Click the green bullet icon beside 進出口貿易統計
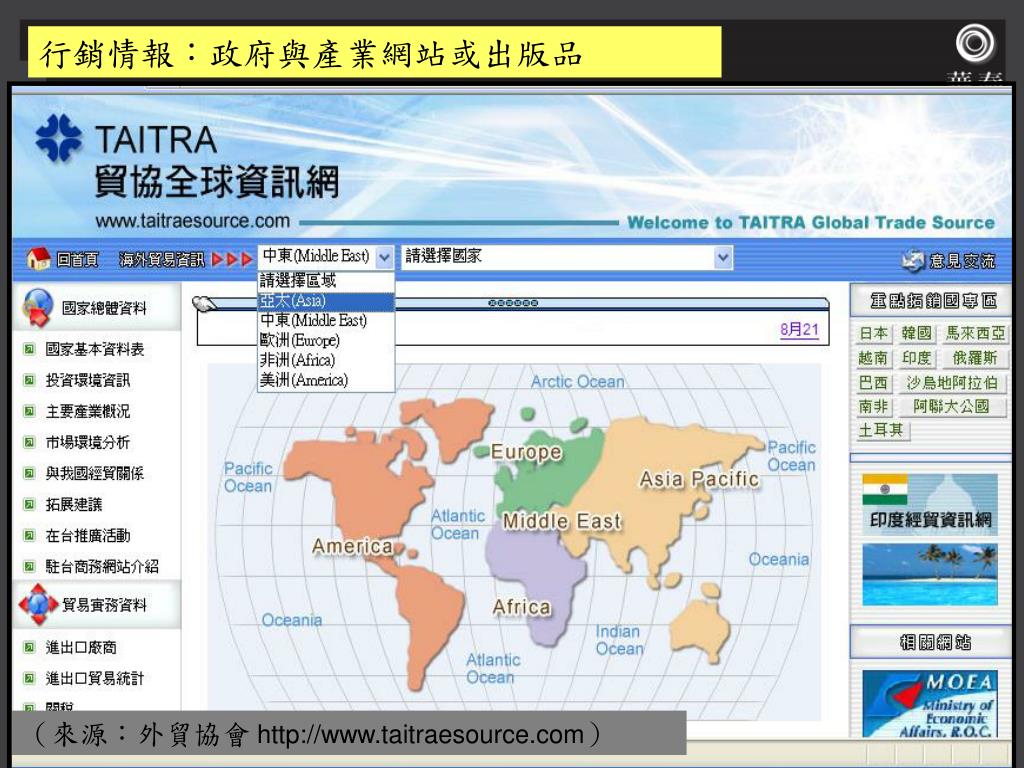Viewport: 1024px width, 768px height. pos(29,679)
